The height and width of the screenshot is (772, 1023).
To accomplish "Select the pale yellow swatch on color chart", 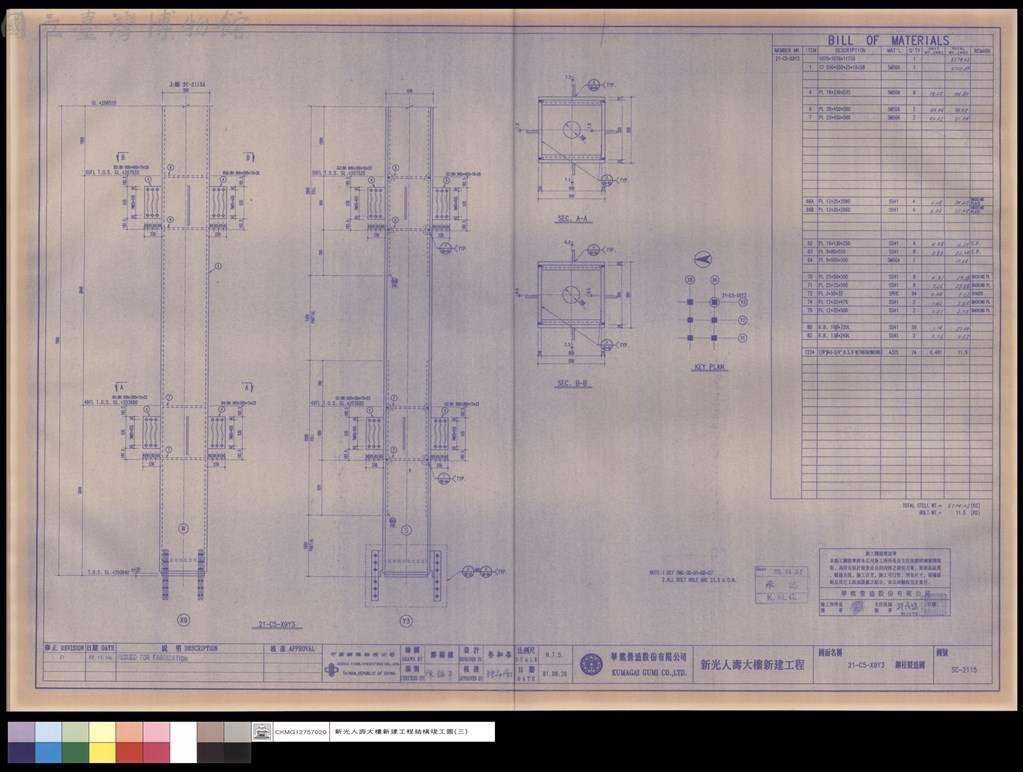I will tap(102, 732).
